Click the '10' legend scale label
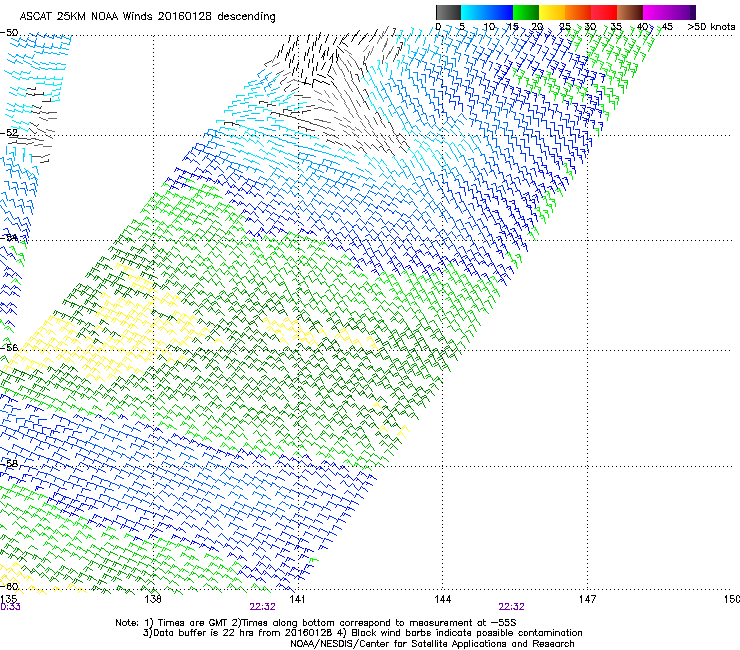This screenshot has width=740, height=650. point(489,26)
